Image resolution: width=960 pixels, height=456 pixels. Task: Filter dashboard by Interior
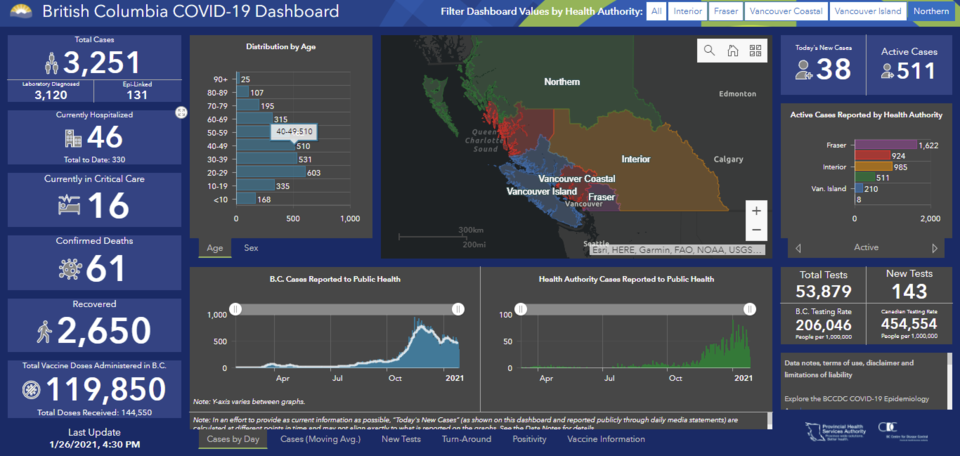(688, 11)
